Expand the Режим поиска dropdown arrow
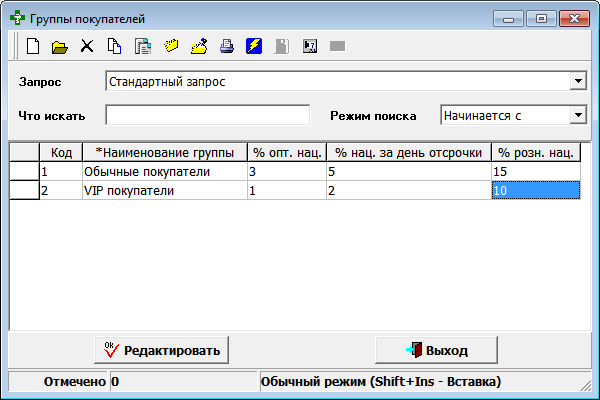The image size is (600, 400). tap(578, 115)
